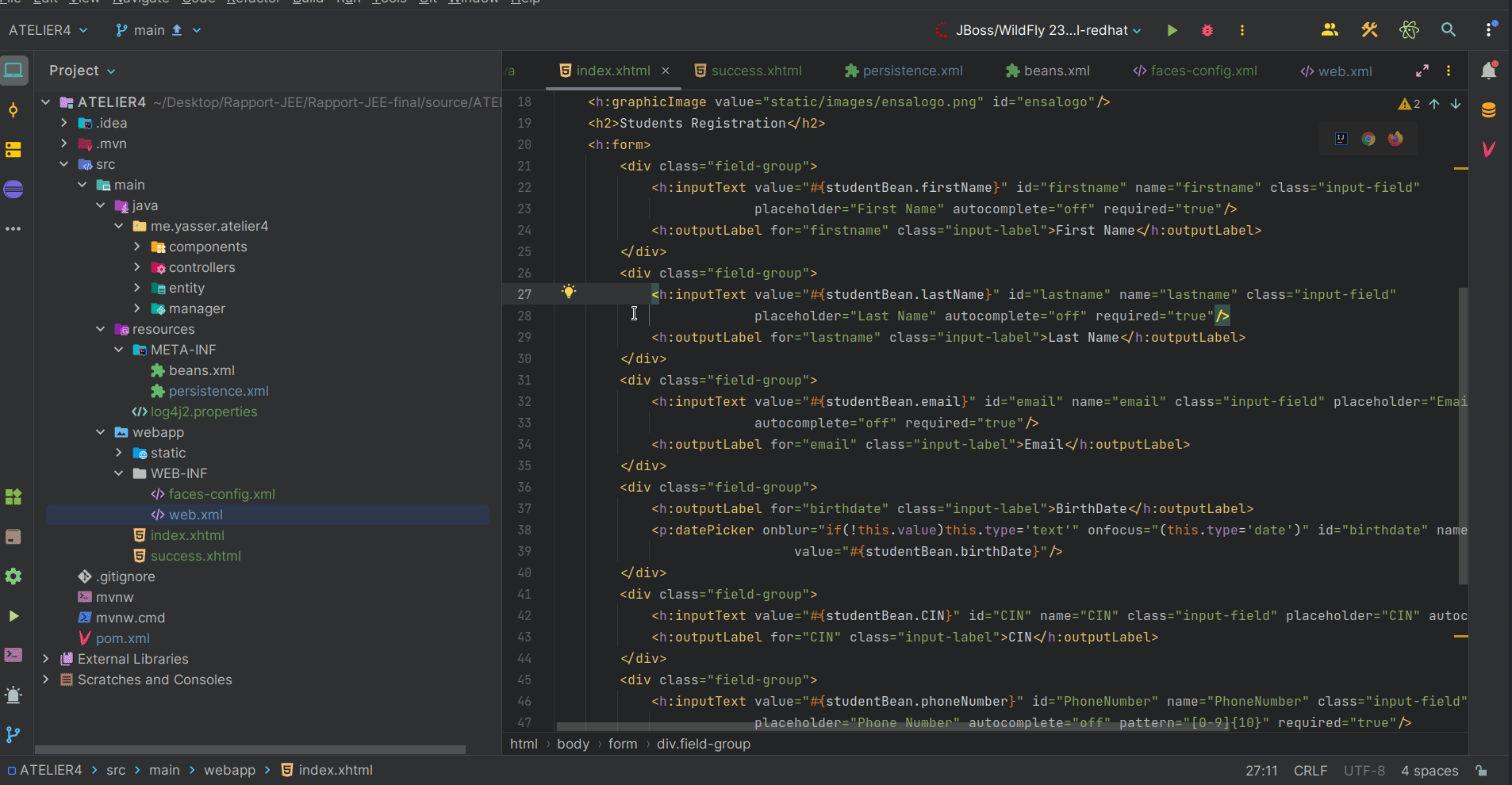1512x785 pixels.
Task: Run the JBoss/WildFly configuration
Action: point(1172,30)
